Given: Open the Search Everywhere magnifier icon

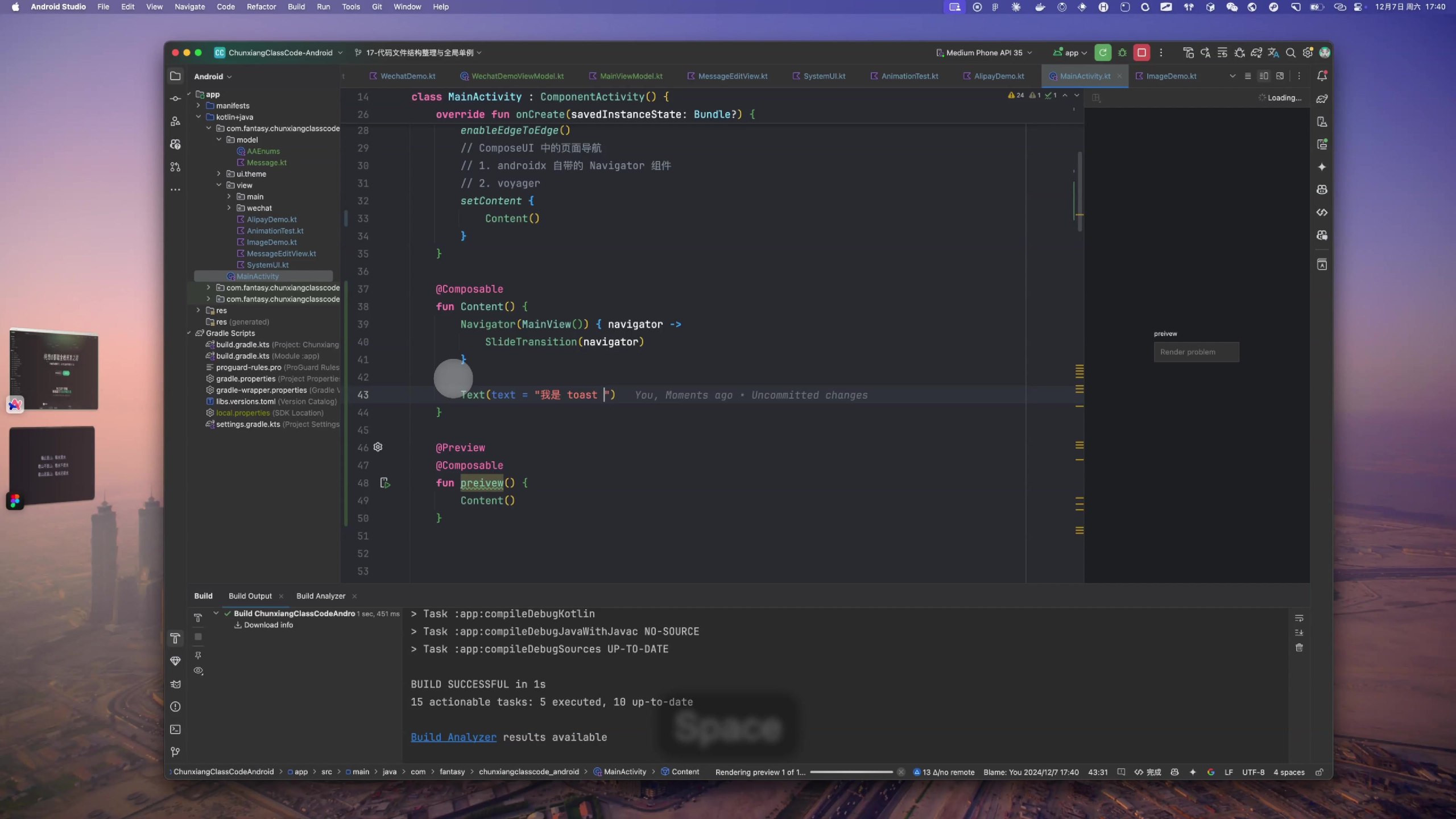Looking at the screenshot, I should tap(1290, 52).
